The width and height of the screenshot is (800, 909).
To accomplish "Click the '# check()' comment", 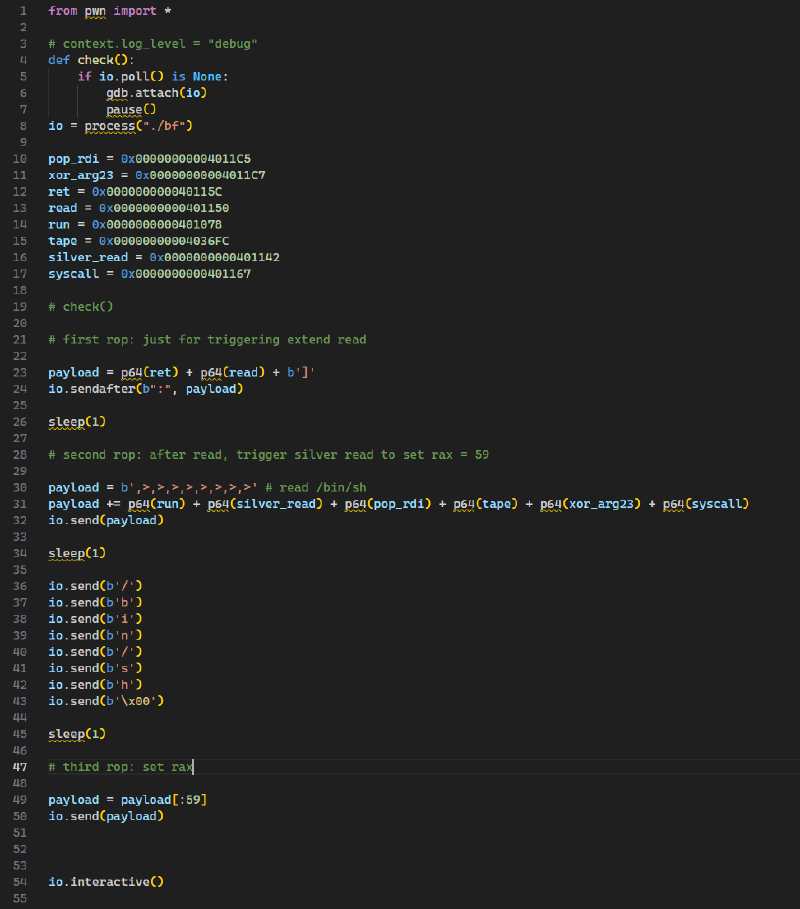I will pos(81,307).
